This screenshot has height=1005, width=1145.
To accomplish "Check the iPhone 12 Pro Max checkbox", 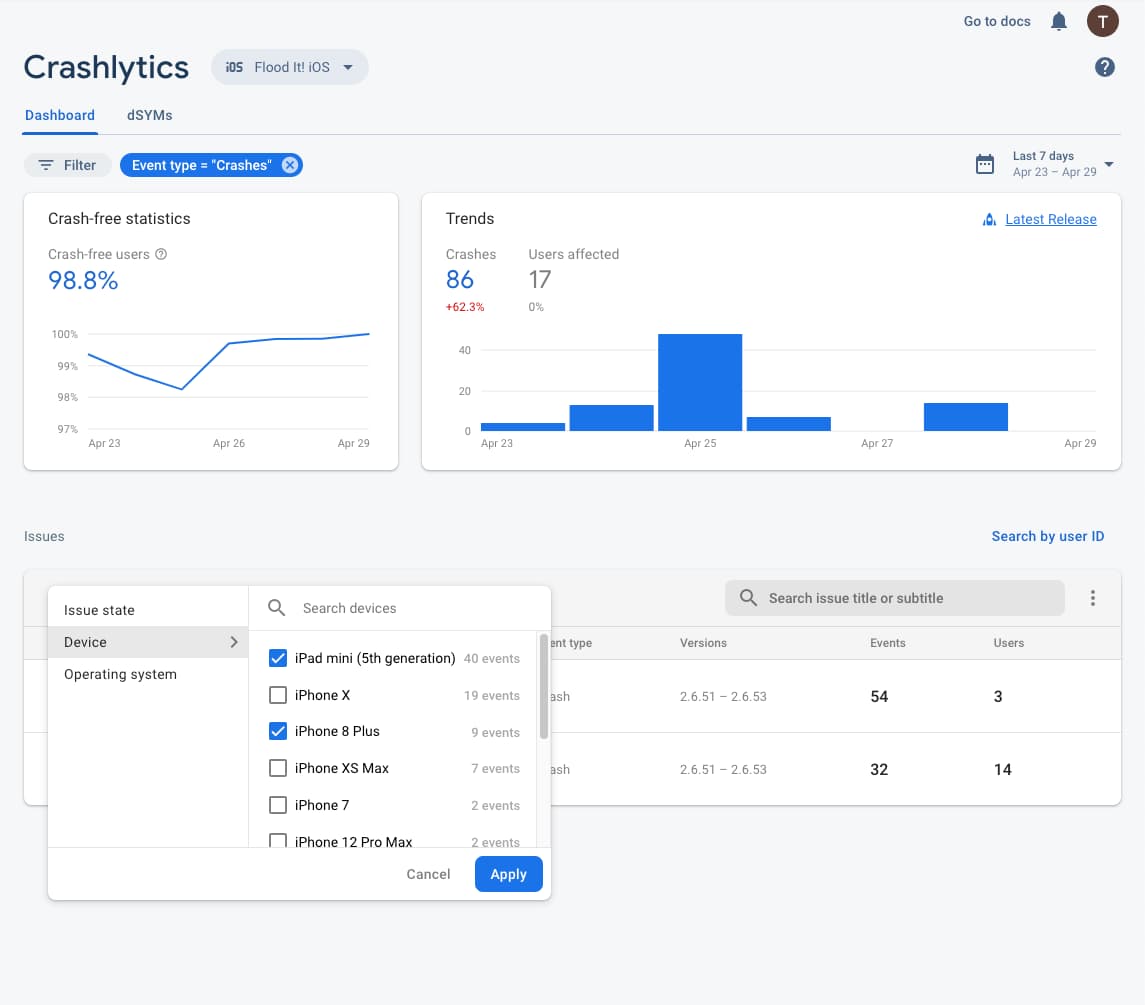I will (x=277, y=841).
